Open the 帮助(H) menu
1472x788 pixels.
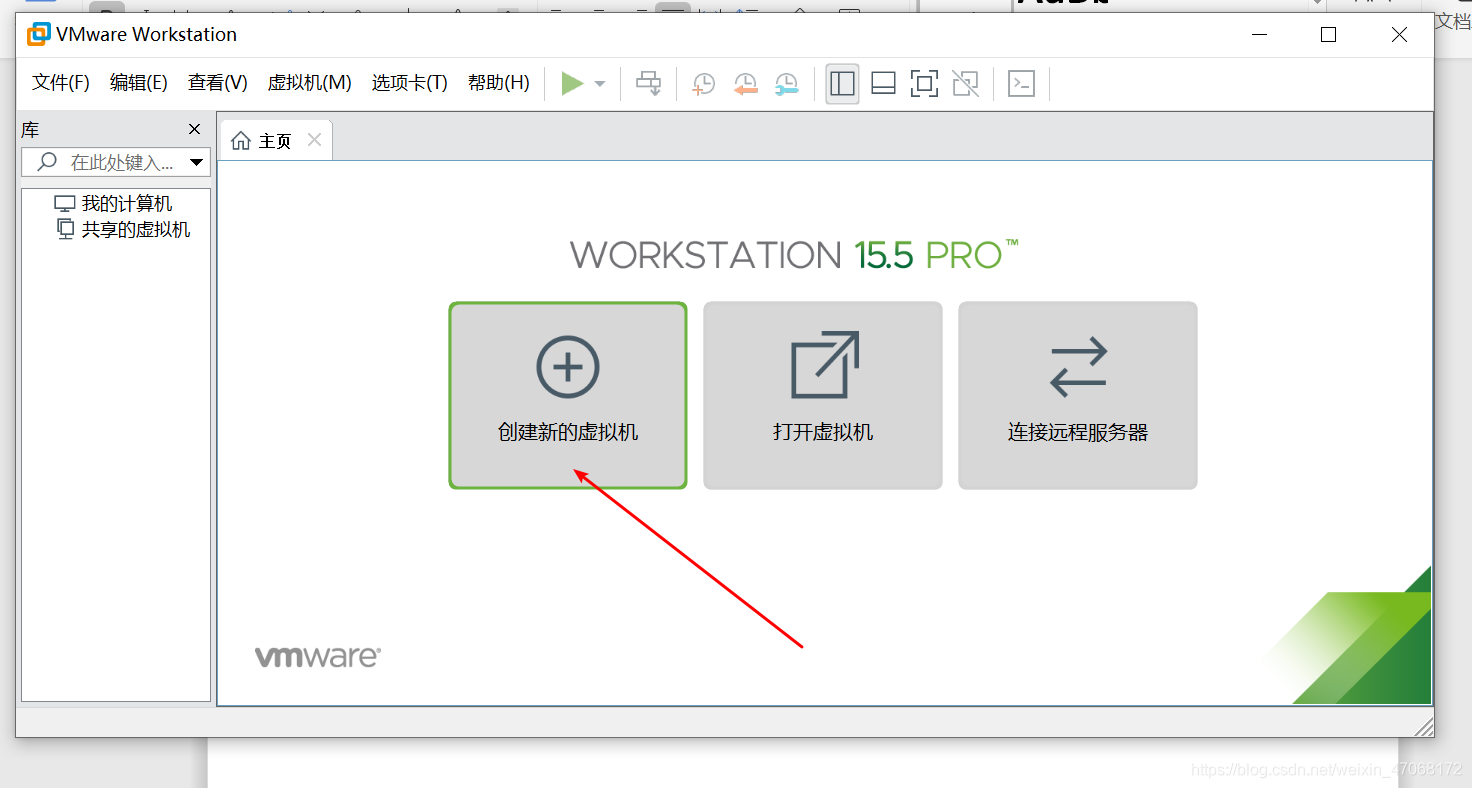[x=499, y=83]
